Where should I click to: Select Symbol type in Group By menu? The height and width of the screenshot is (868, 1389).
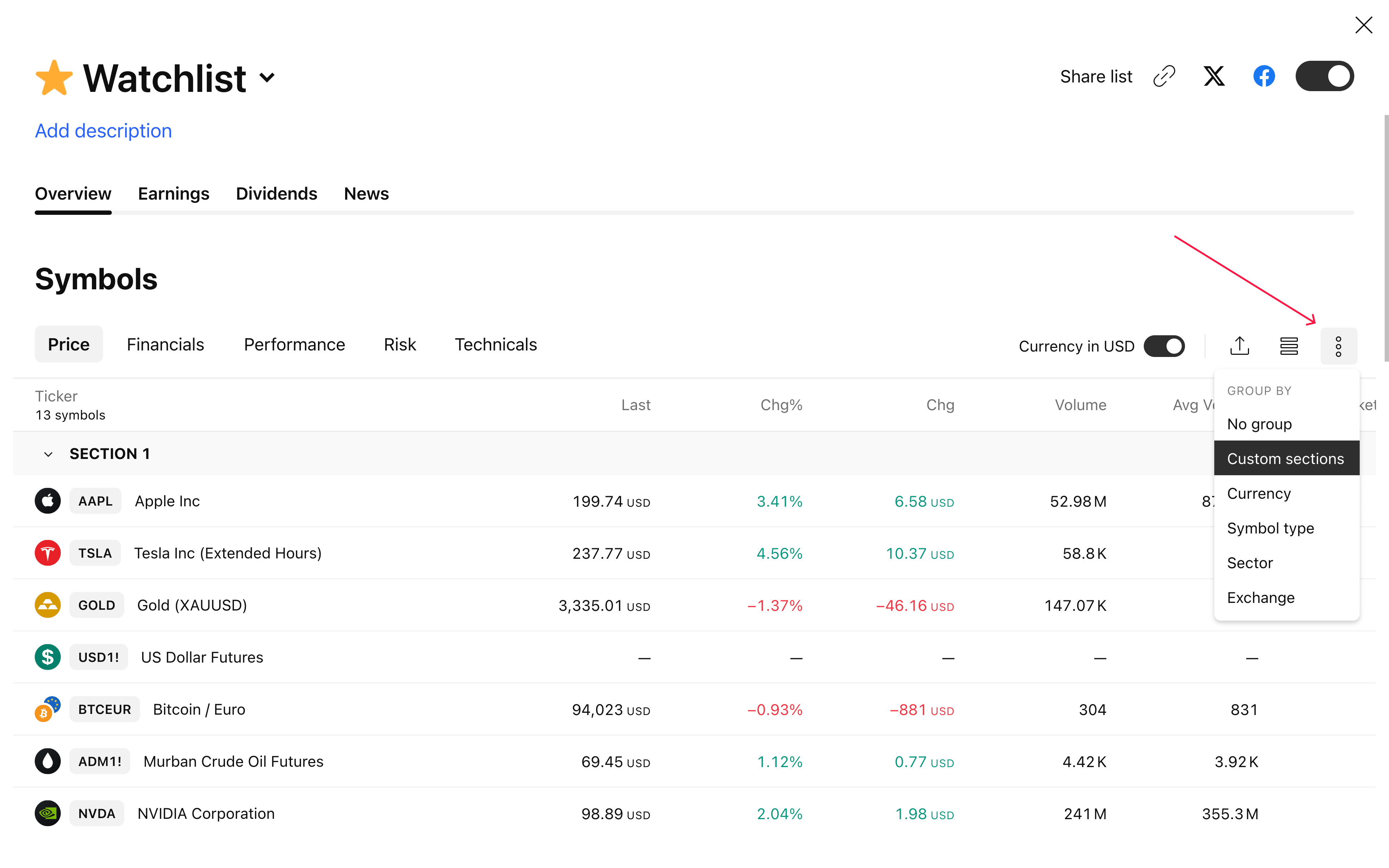(1270, 528)
